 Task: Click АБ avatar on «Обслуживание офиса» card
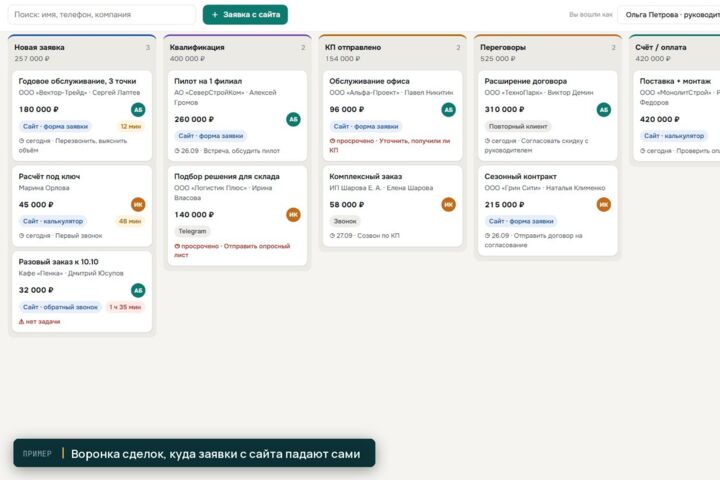tap(449, 110)
